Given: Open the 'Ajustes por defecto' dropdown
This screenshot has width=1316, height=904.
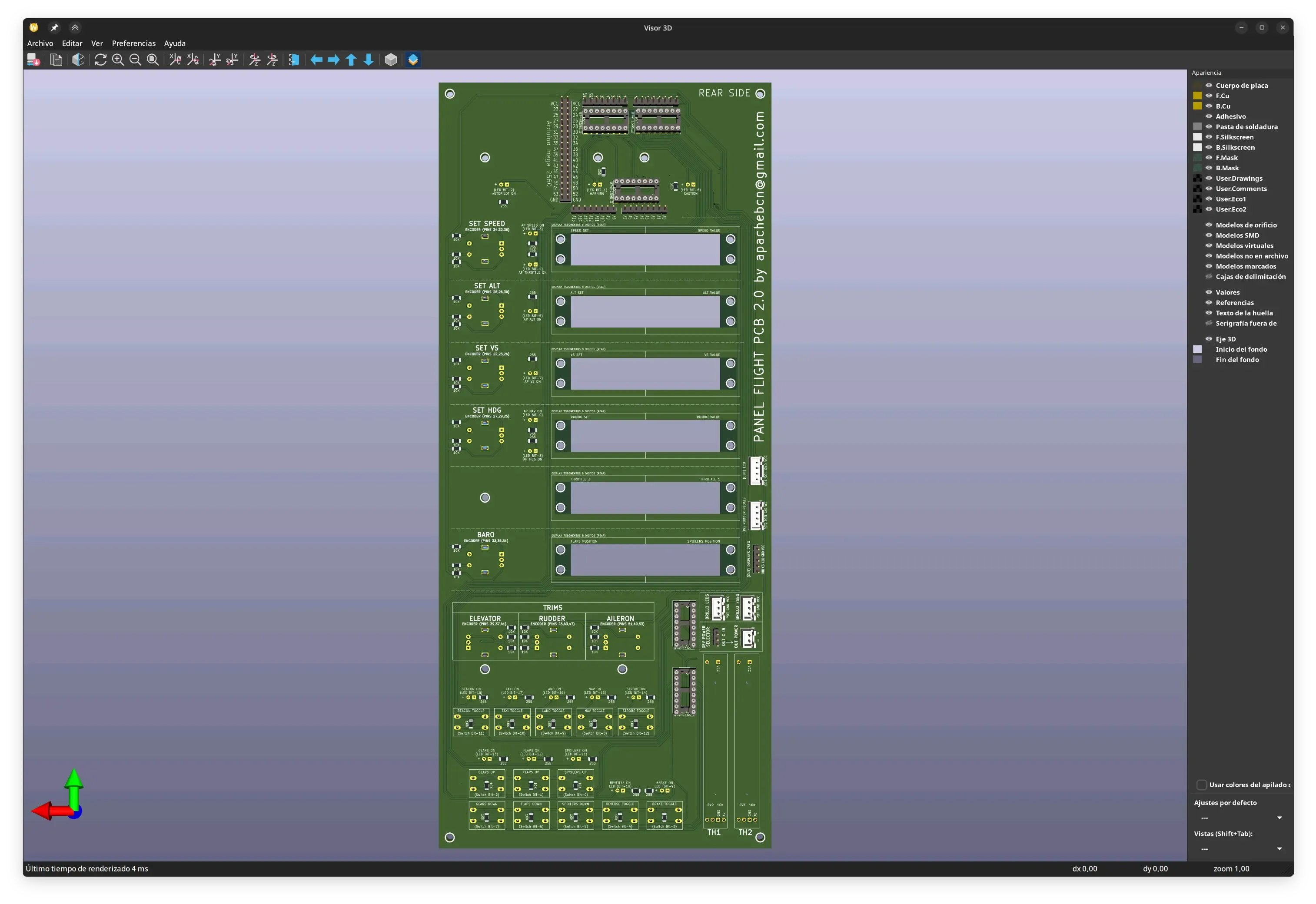Looking at the screenshot, I should (x=1241, y=818).
